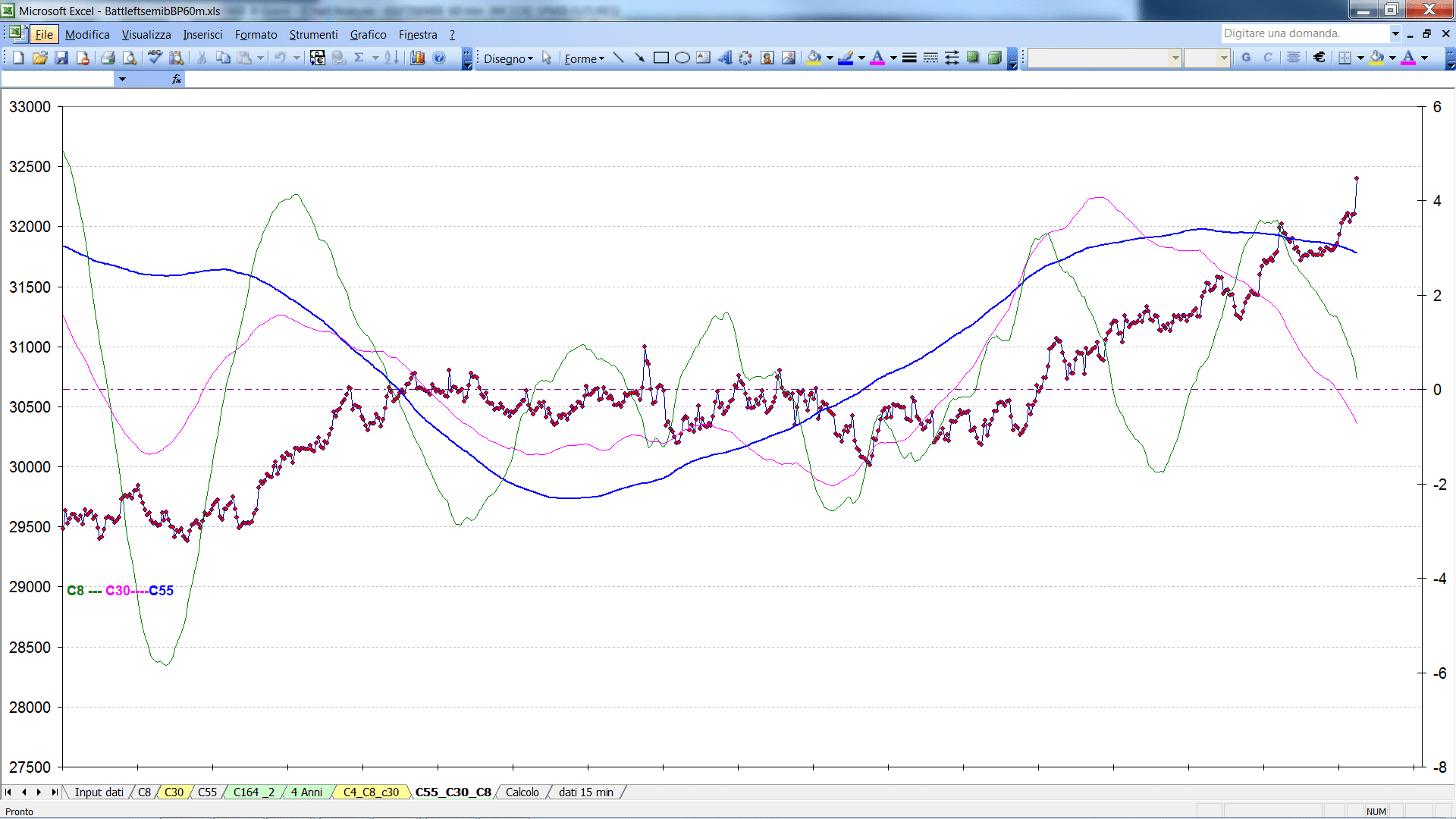Open the Modifica menu
Image resolution: width=1456 pixels, height=819 pixels.
[87, 34]
